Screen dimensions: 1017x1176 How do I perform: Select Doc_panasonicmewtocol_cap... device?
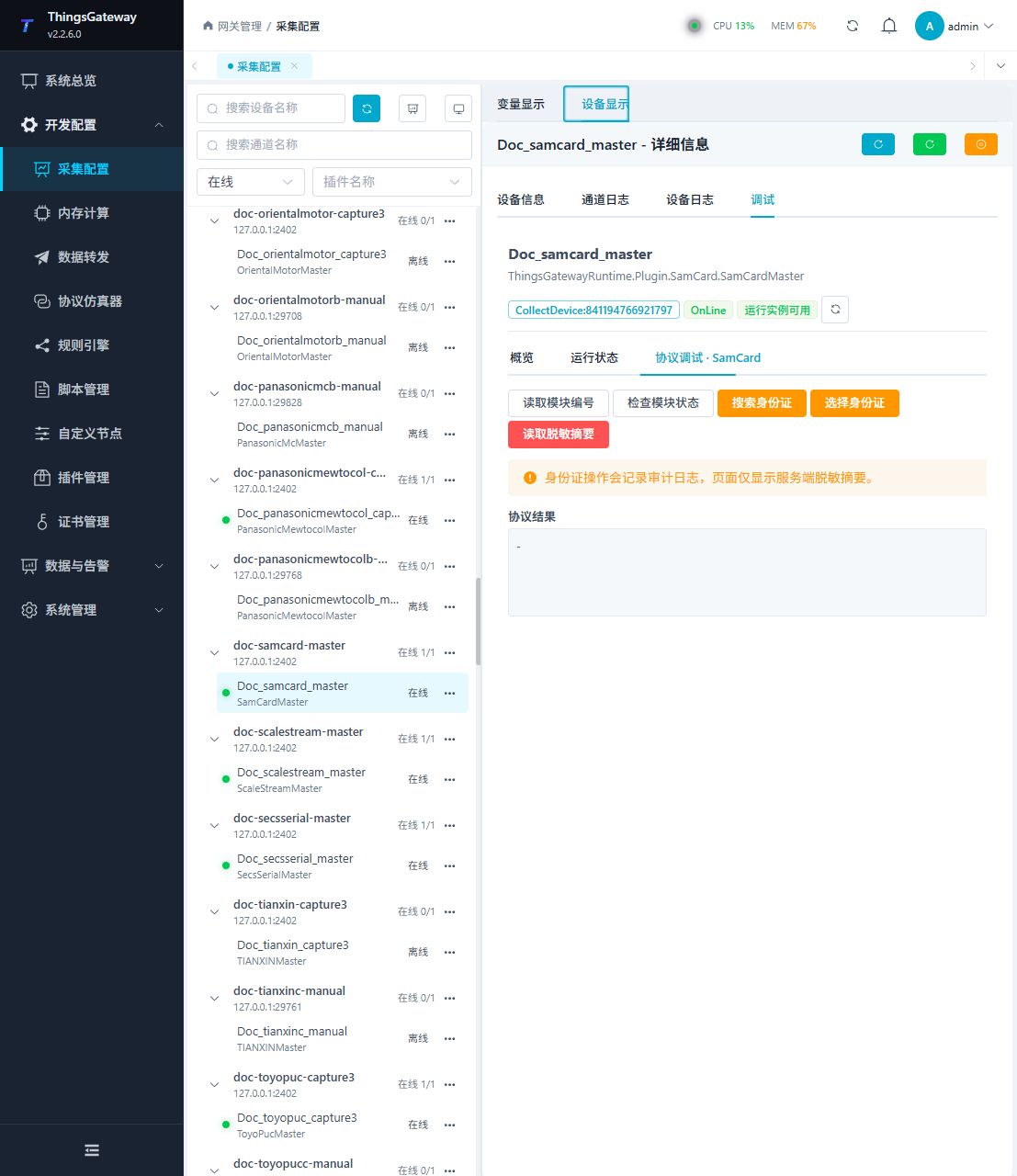click(x=342, y=520)
